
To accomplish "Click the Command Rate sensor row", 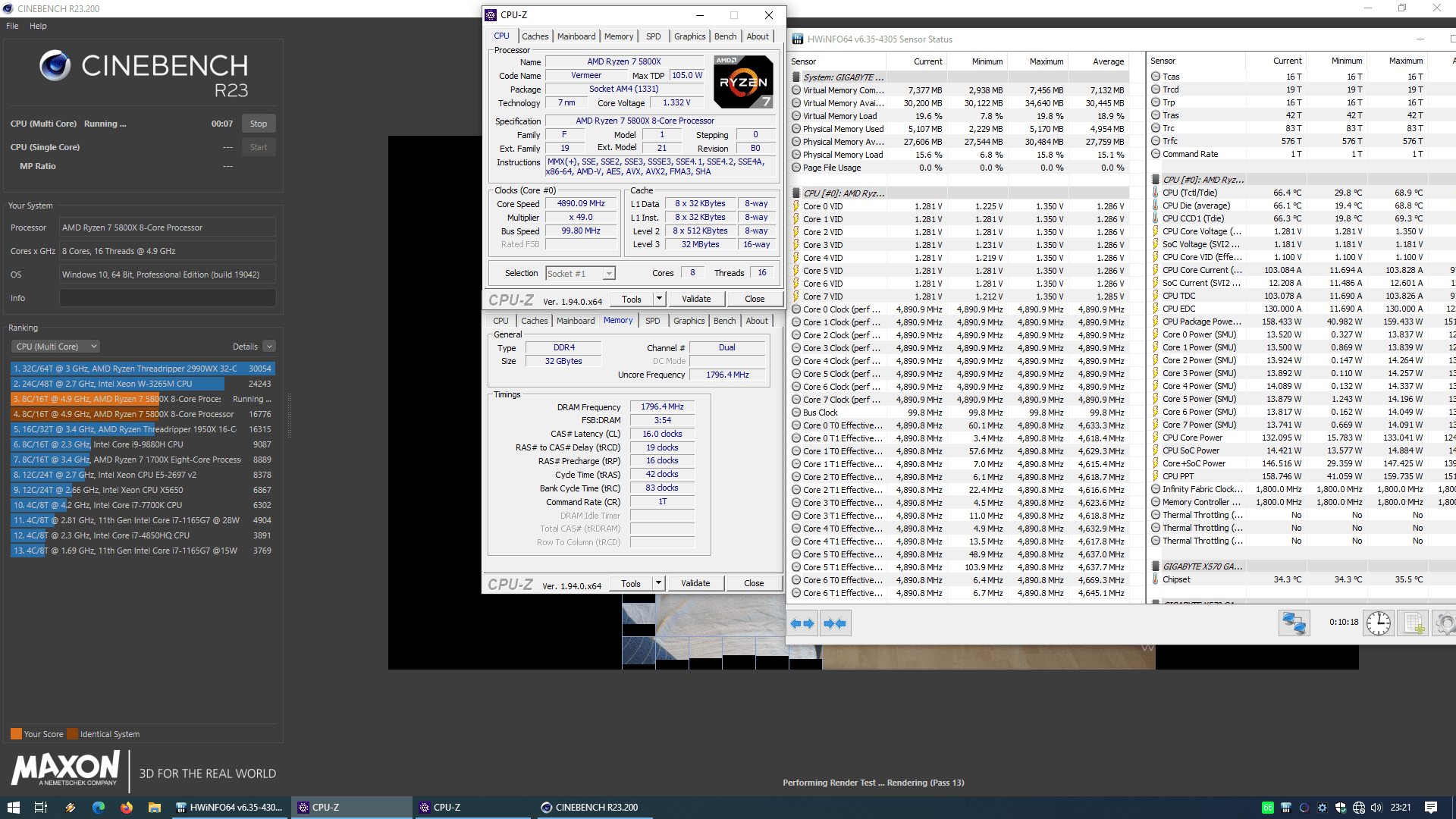I will tap(1301, 154).
